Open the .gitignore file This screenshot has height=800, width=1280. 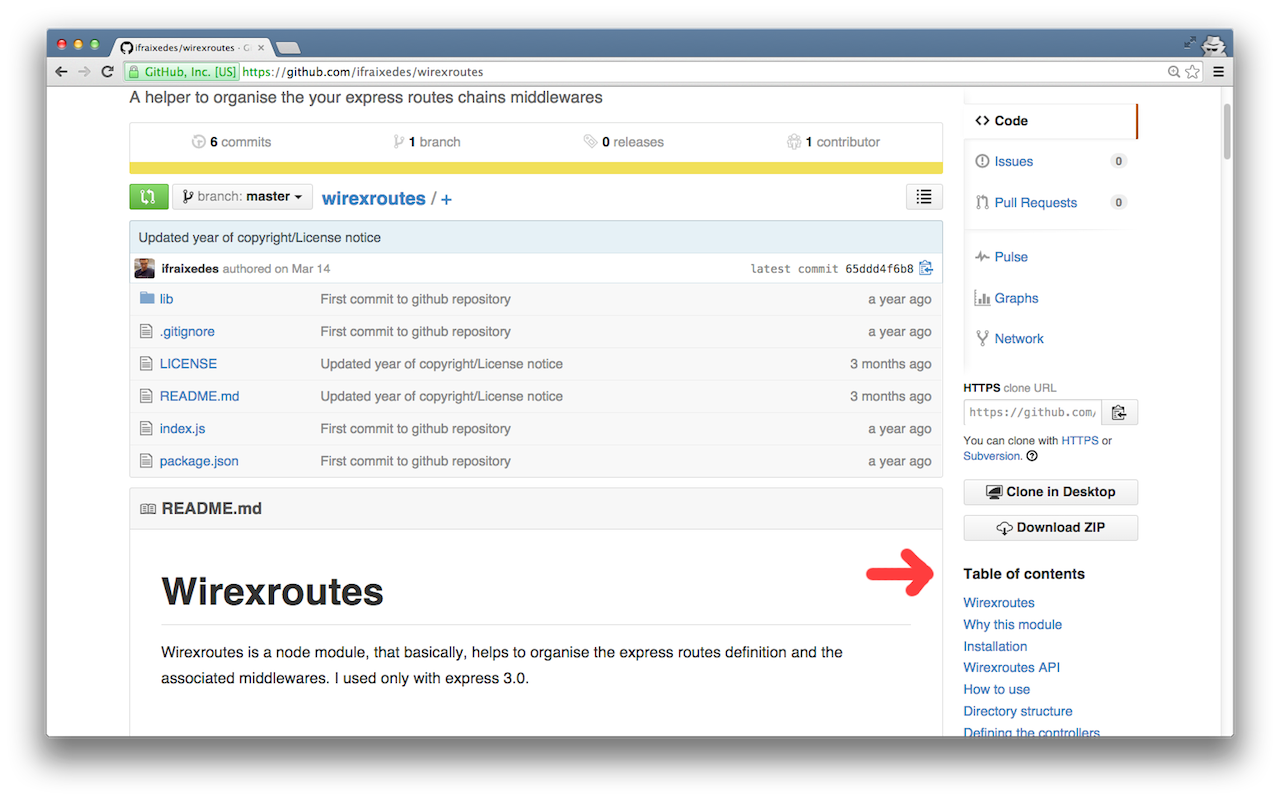[187, 331]
